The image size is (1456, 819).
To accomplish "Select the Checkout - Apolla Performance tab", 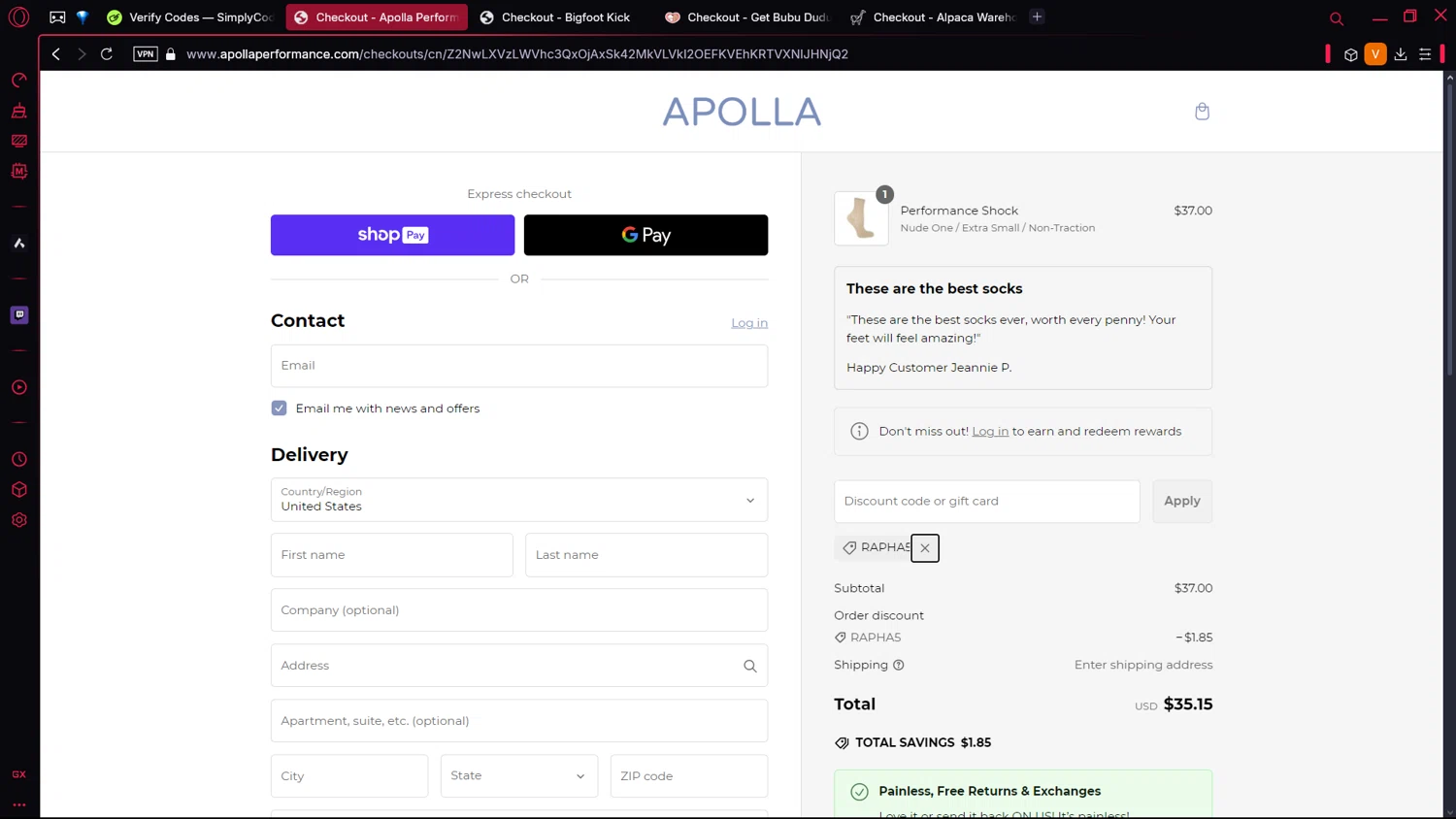I will [x=377, y=17].
